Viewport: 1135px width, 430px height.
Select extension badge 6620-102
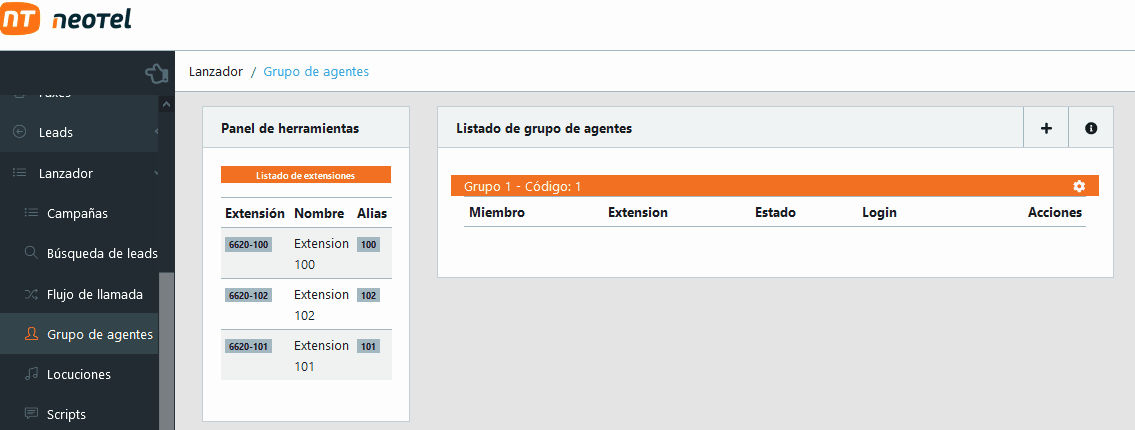248,295
